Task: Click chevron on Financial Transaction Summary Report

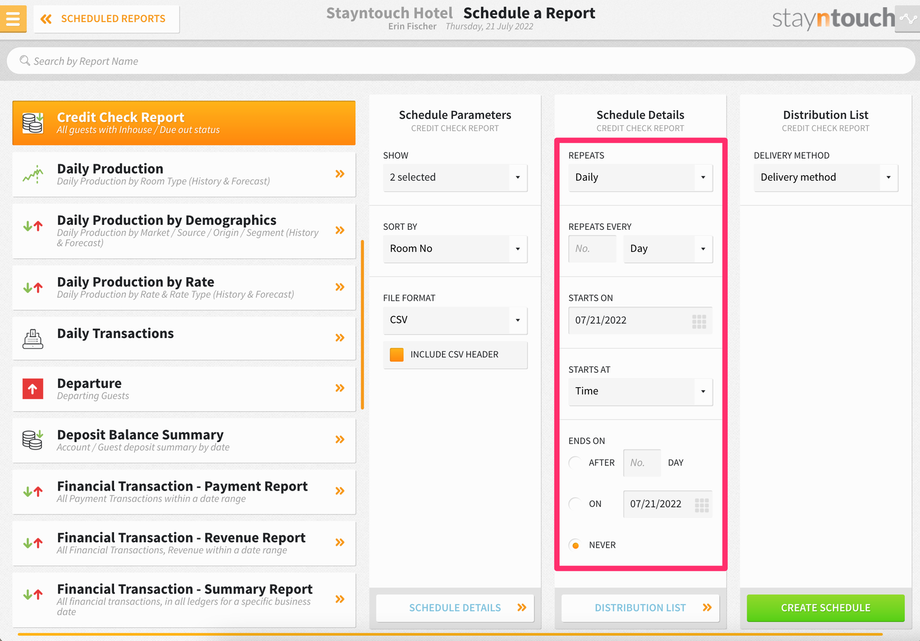Action: pos(340,599)
